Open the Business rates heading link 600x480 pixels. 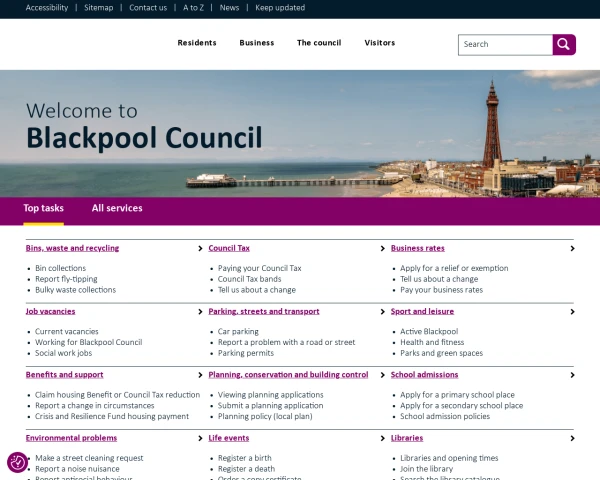pos(418,248)
